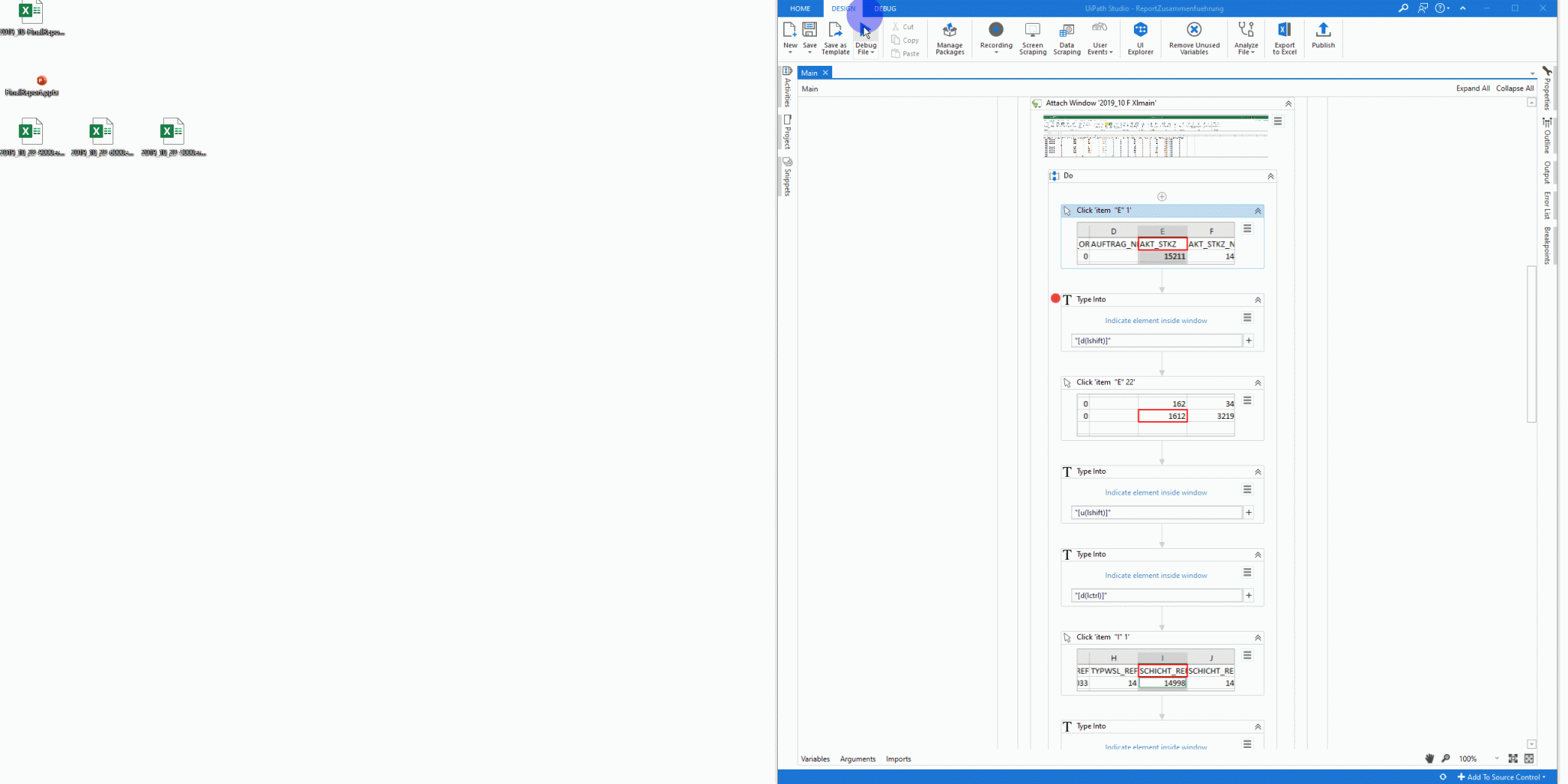The image size is (1568, 784).
Task: Open the Variables panel at the bottom
Action: [x=815, y=758]
